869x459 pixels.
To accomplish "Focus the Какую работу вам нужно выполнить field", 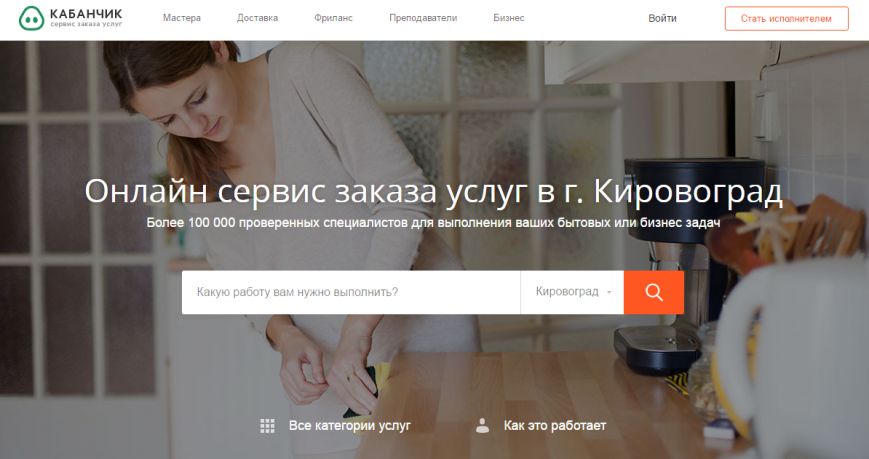I will 351,292.
